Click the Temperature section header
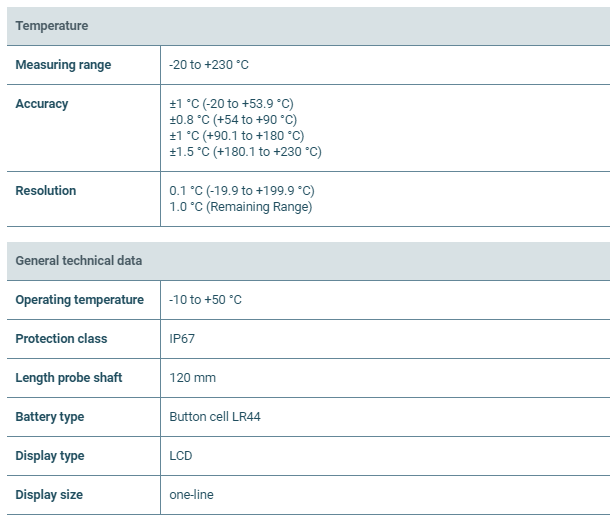The width and height of the screenshot is (610, 522). pyautogui.click(x=52, y=26)
